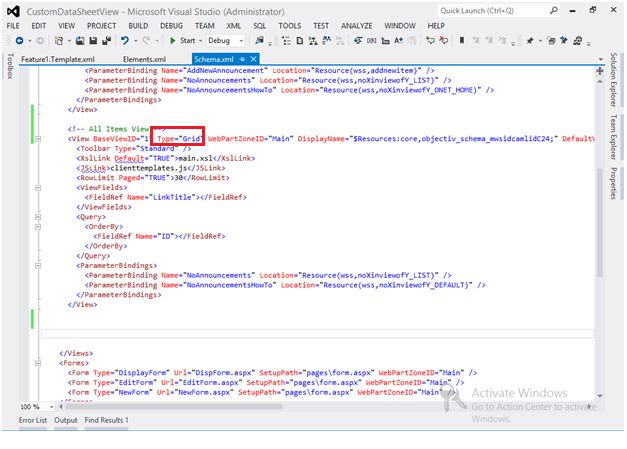Click the list-lines icon right of Debug
Viewport: 627px width, 449px height.
click(x=286, y=40)
